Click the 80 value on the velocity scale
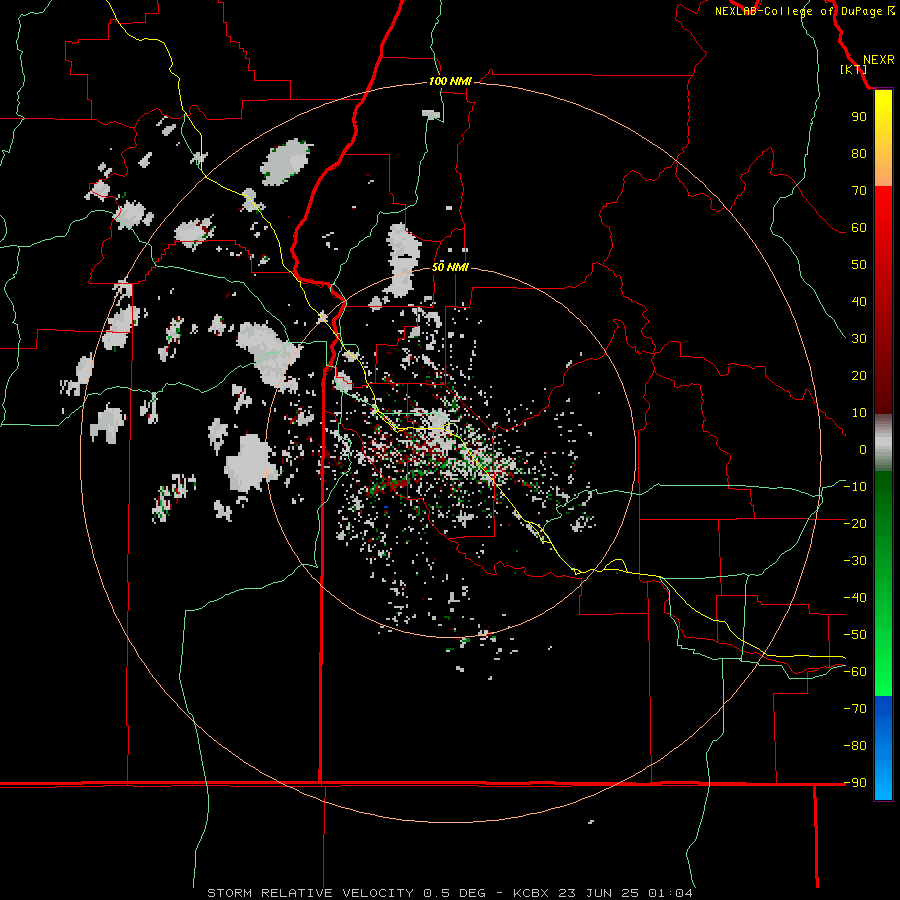The height and width of the screenshot is (900, 900). (859, 154)
